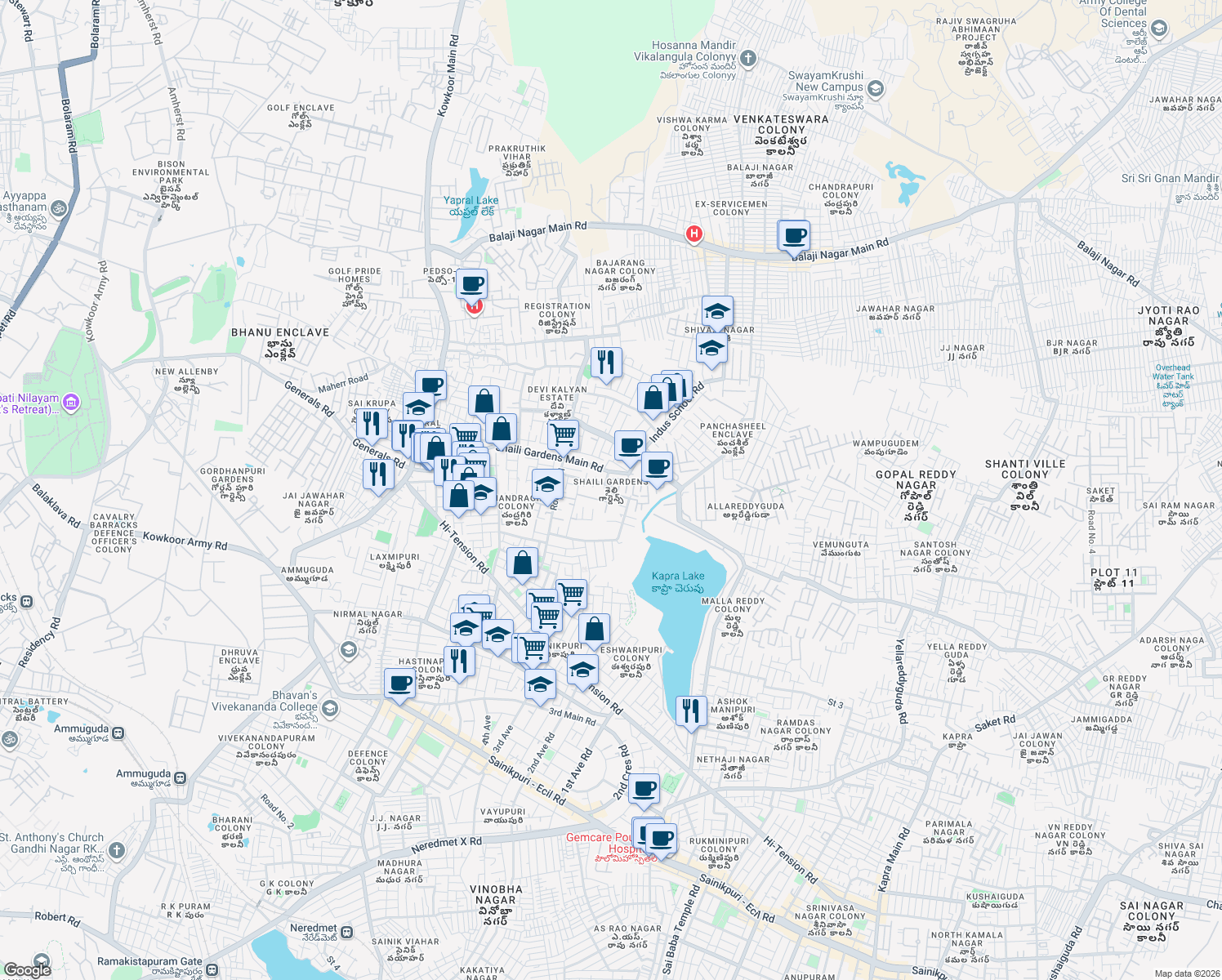Select the Kapra Lake label
The height and width of the screenshot is (980, 1222).
(677, 576)
